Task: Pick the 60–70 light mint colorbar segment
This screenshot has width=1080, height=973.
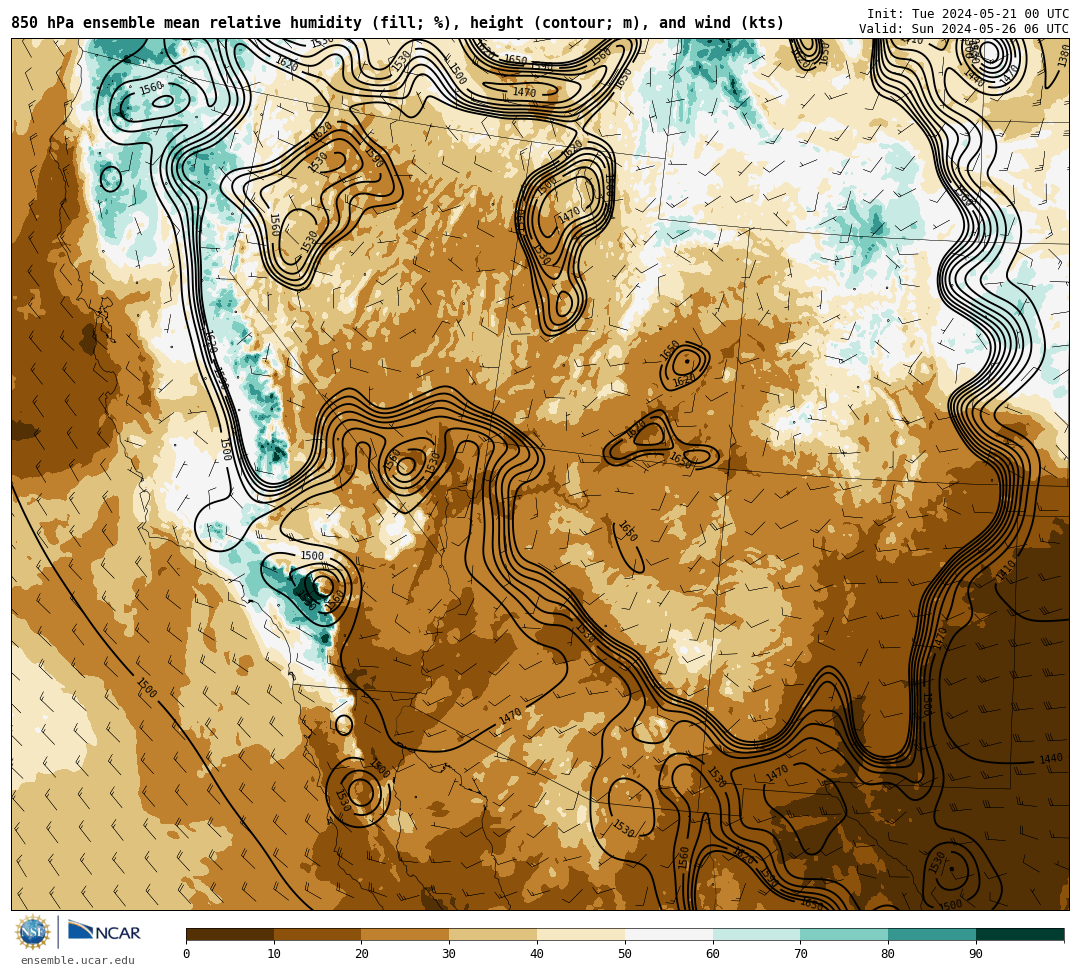Action: [757, 934]
